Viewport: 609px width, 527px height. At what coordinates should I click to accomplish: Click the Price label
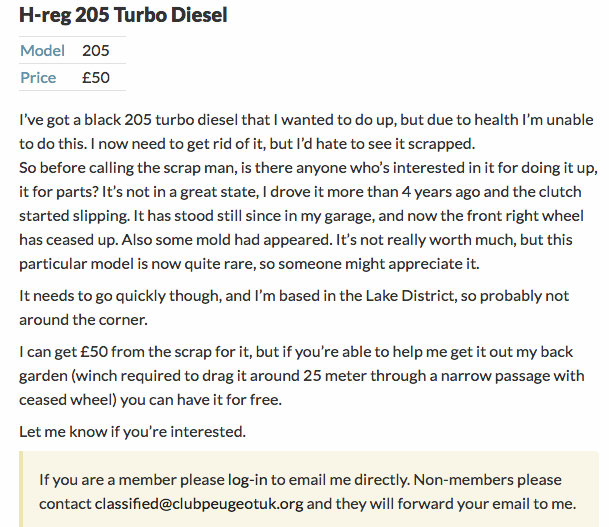tap(38, 78)
